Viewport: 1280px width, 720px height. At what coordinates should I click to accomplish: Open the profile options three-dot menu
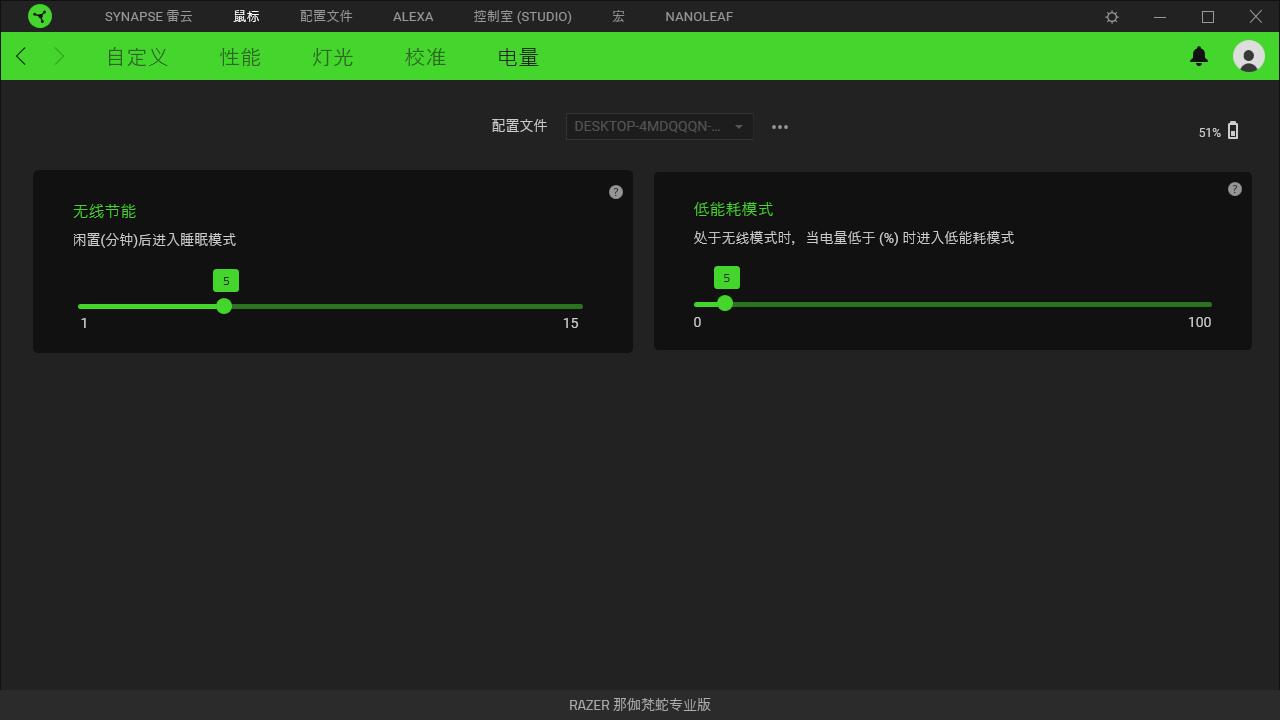pos(780,127)
